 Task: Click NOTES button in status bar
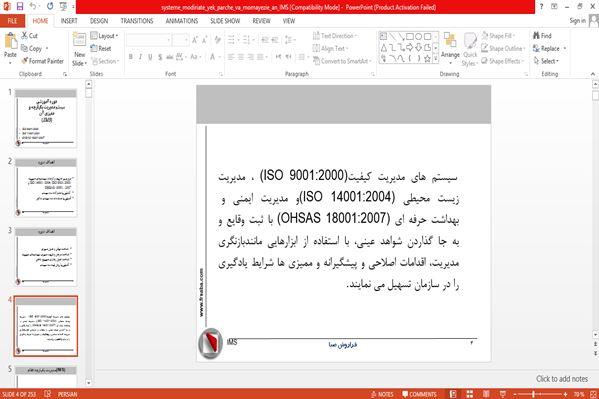pyautogui.click(x=381, y=394)
